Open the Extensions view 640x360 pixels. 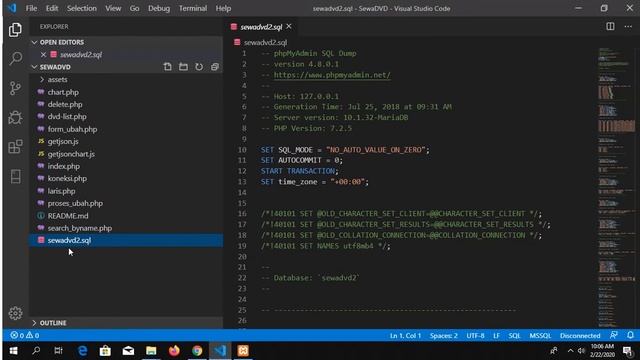(x=15, y=147)
